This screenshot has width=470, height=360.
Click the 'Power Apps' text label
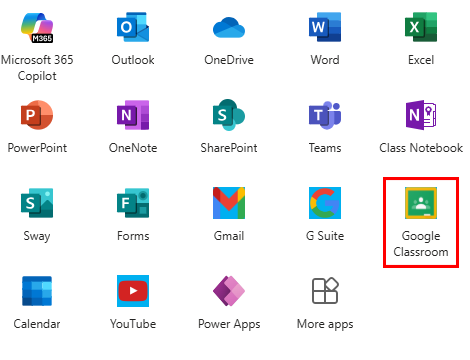(229, 325)
